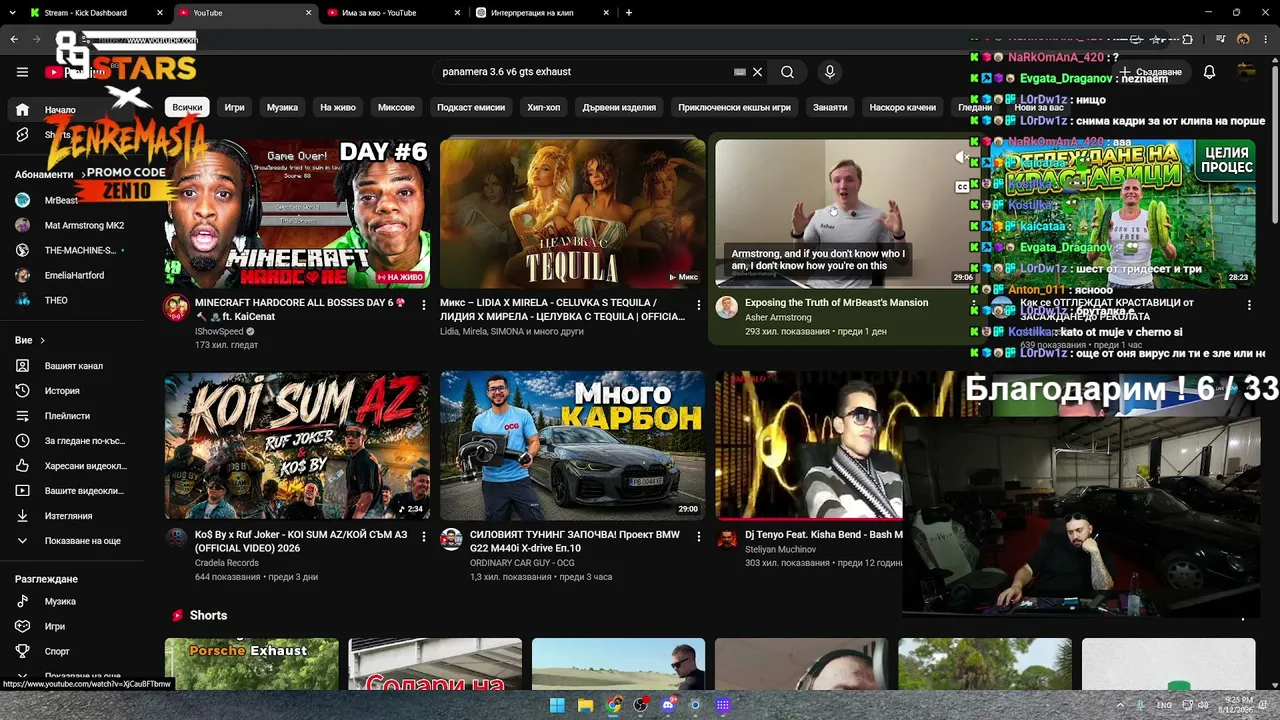Open Cradela Records channel link

pos(227,563)
